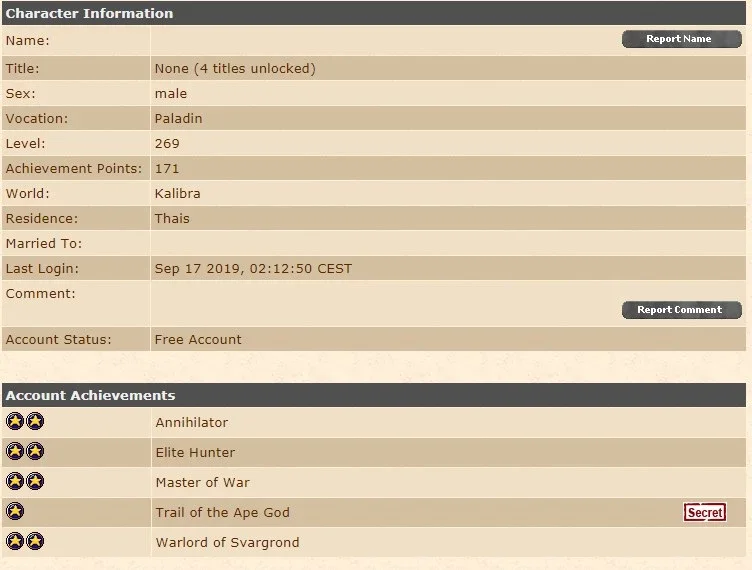
Task: Click first star icon beside Annihilator
Action: 15,421
